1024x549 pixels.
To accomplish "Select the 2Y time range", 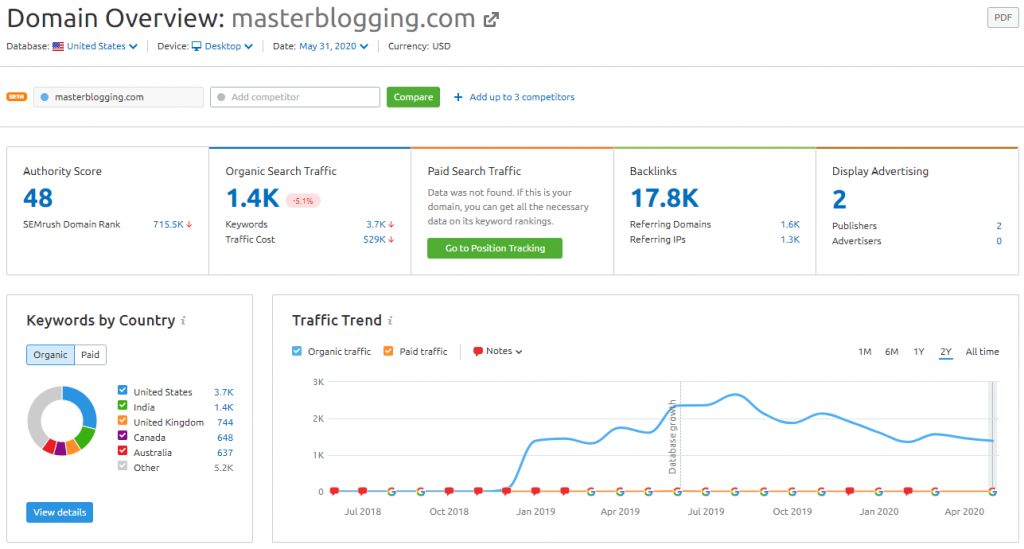I will pyautogui.click(x=946, y=352).
